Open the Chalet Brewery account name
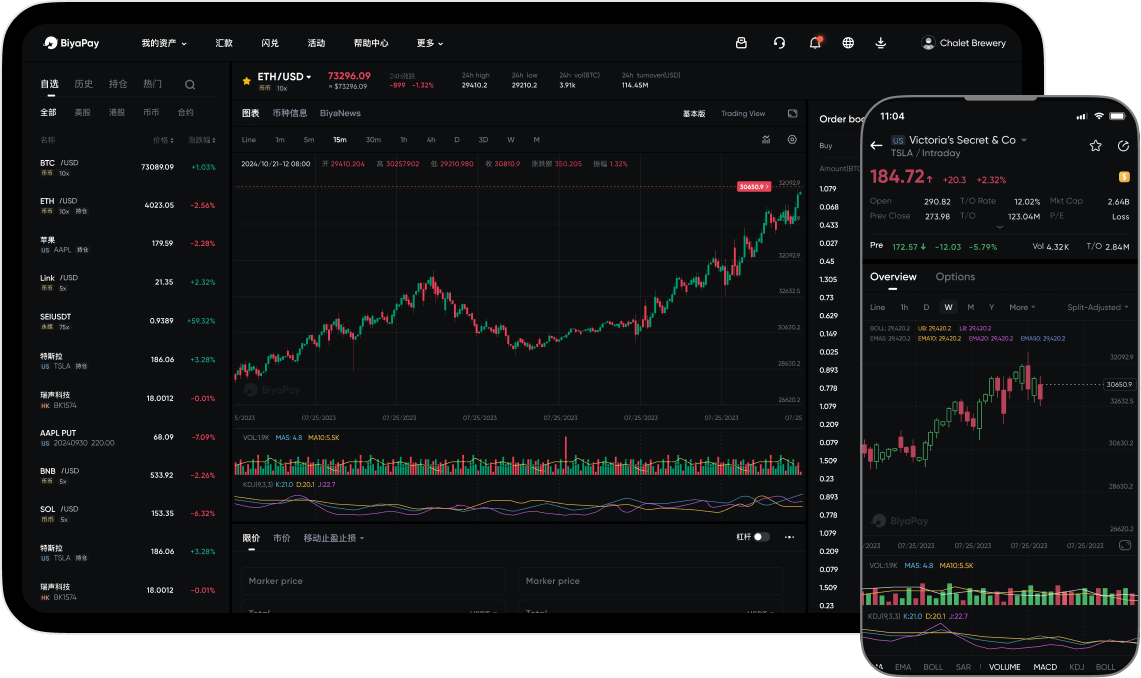This screenshot has width=1141, height=678. [x=972, y=43]
